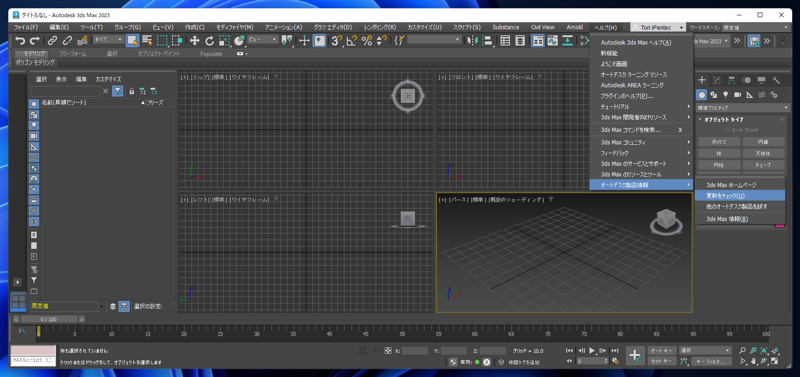This screenshot has height=377, width=800.
Task: Switch to the フリーフォーム ribbon tab
Action: (72, 54)
